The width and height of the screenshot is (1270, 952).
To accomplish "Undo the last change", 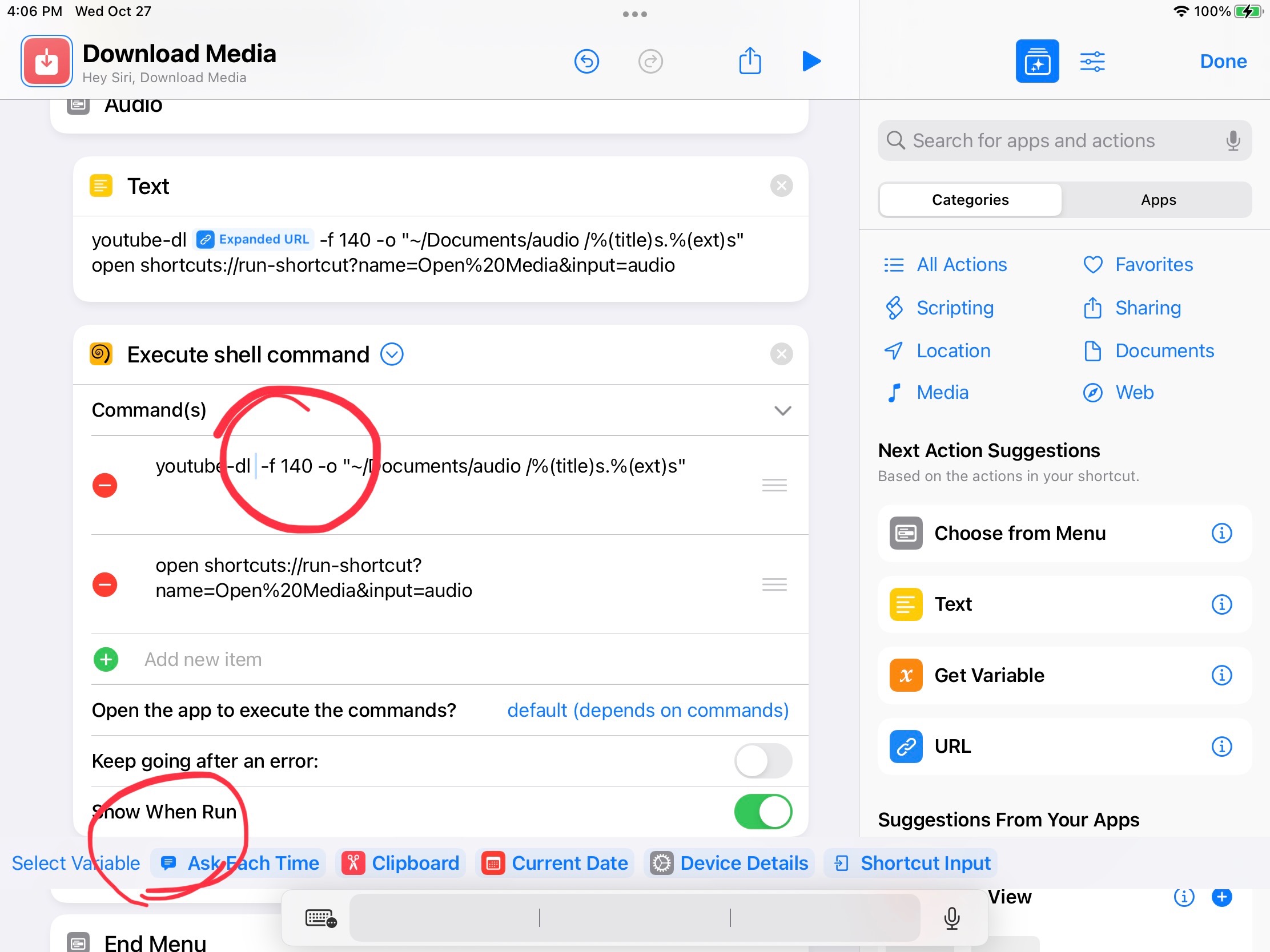I will tap(587, 61).
